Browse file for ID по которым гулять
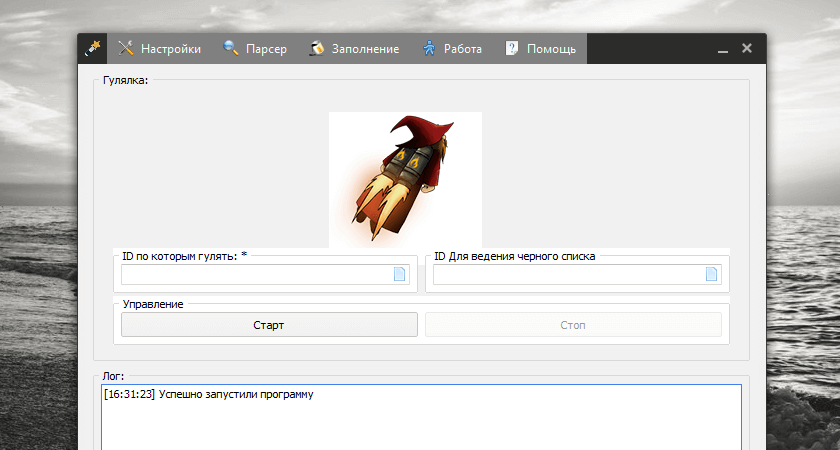840x450 pixels. click(399, 274)
